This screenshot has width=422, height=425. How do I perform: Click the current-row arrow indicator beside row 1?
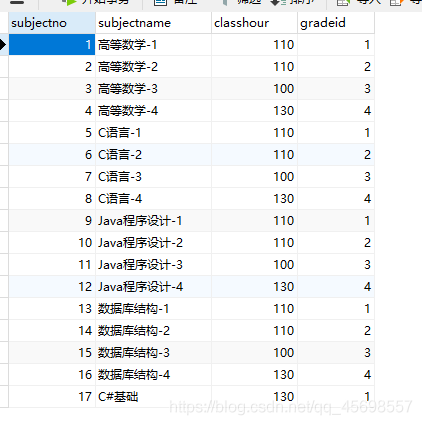coord(3,44)
